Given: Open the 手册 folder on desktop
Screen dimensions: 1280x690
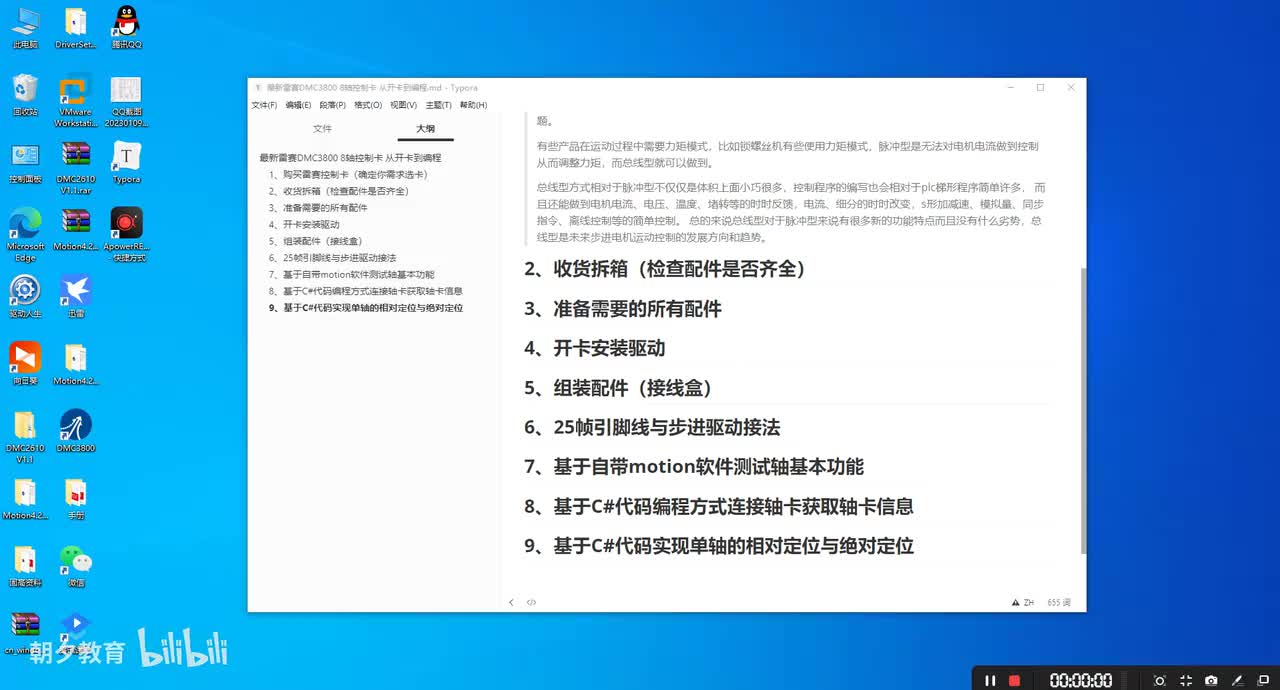Looking at the screenshot, I should (x=75, y=498).
